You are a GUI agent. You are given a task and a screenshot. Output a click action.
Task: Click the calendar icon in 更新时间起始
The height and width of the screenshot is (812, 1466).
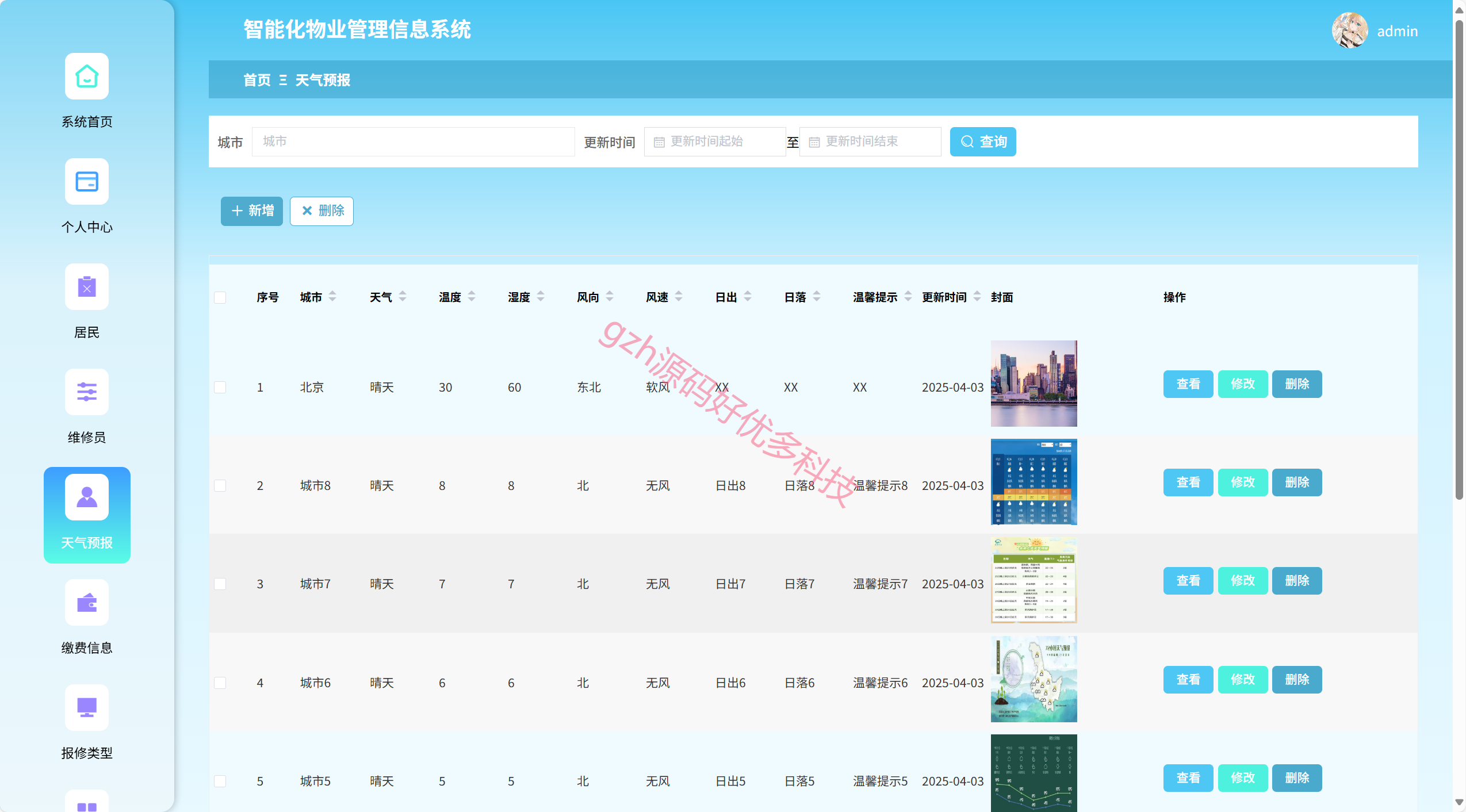(x=659, y=142)
